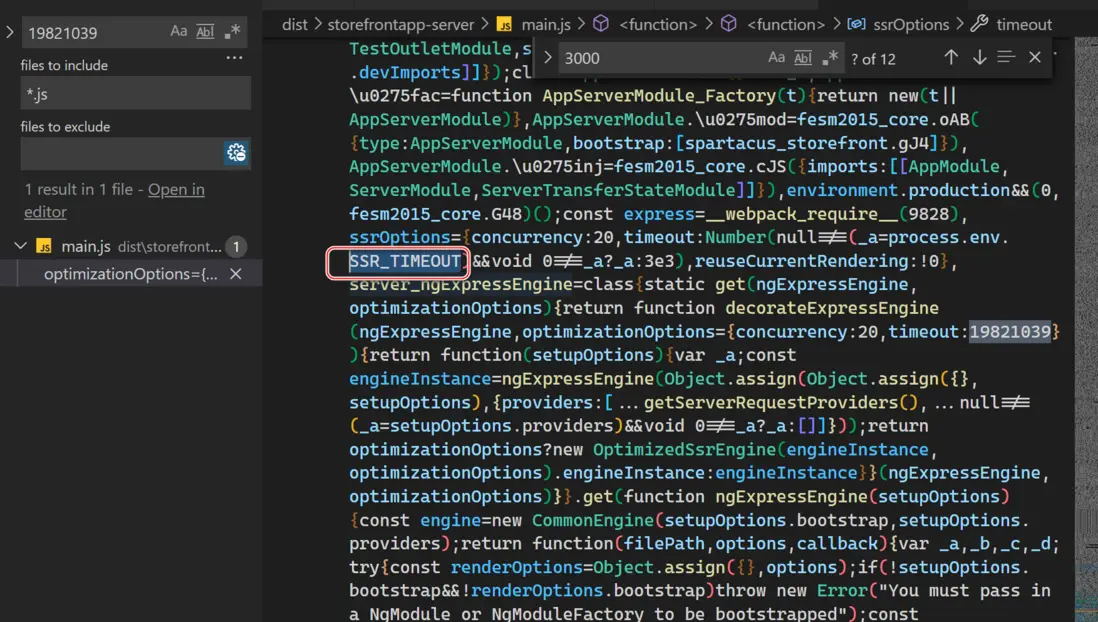This screenshot has height=622, width=1098.
Task: Close the editor find widget
Action: pos(1035,57)
